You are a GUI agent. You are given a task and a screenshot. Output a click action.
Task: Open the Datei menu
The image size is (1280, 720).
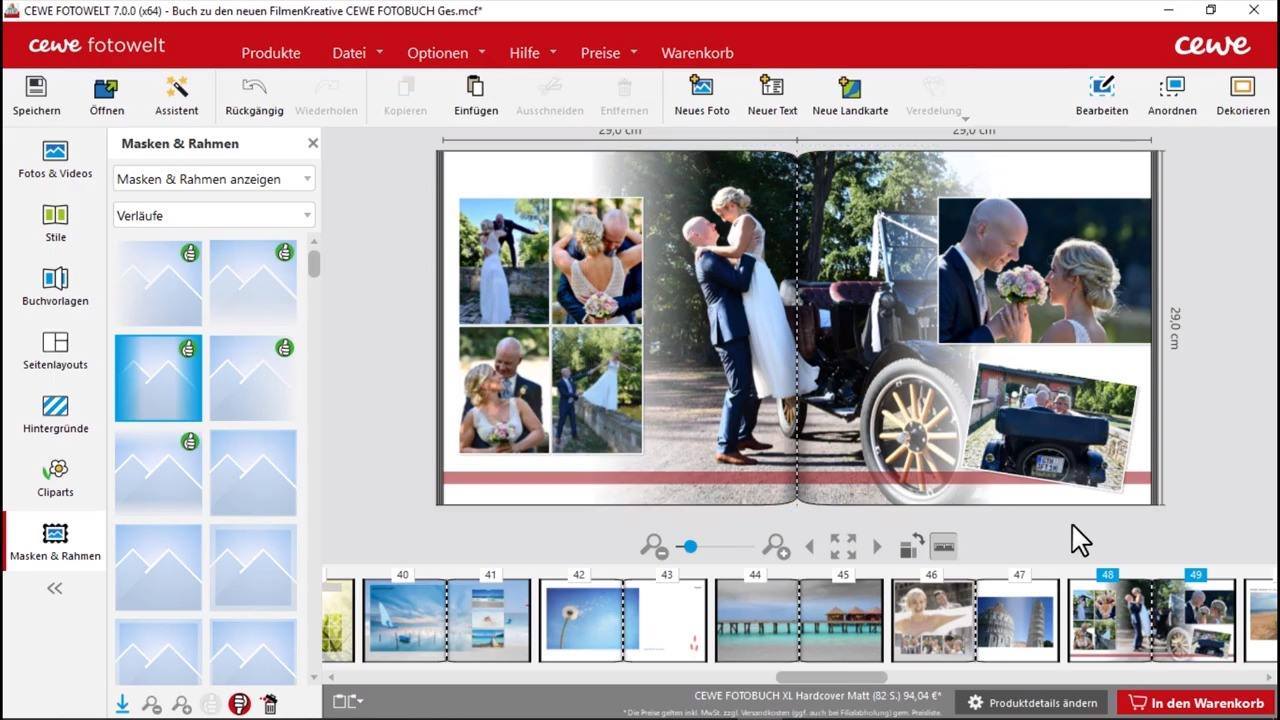tap(358, 53)
